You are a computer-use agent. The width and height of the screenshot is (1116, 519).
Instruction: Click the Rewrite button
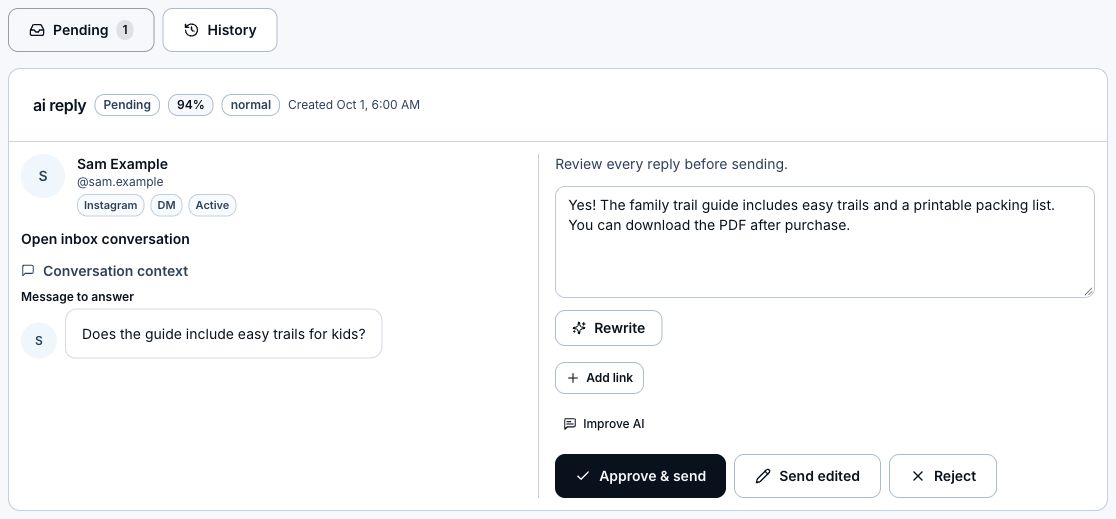click(609, 328)
